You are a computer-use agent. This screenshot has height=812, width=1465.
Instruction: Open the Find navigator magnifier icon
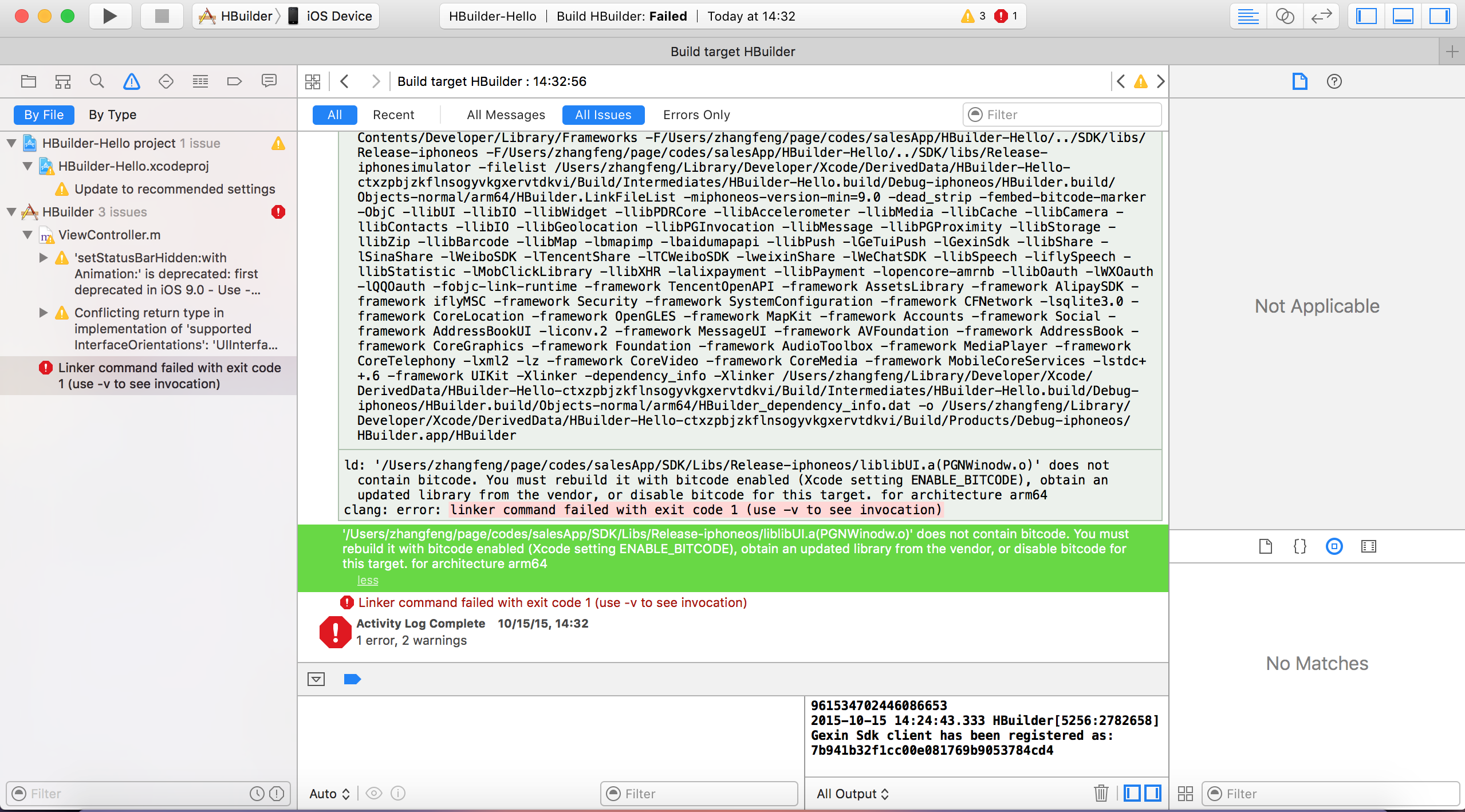[97, 81]
